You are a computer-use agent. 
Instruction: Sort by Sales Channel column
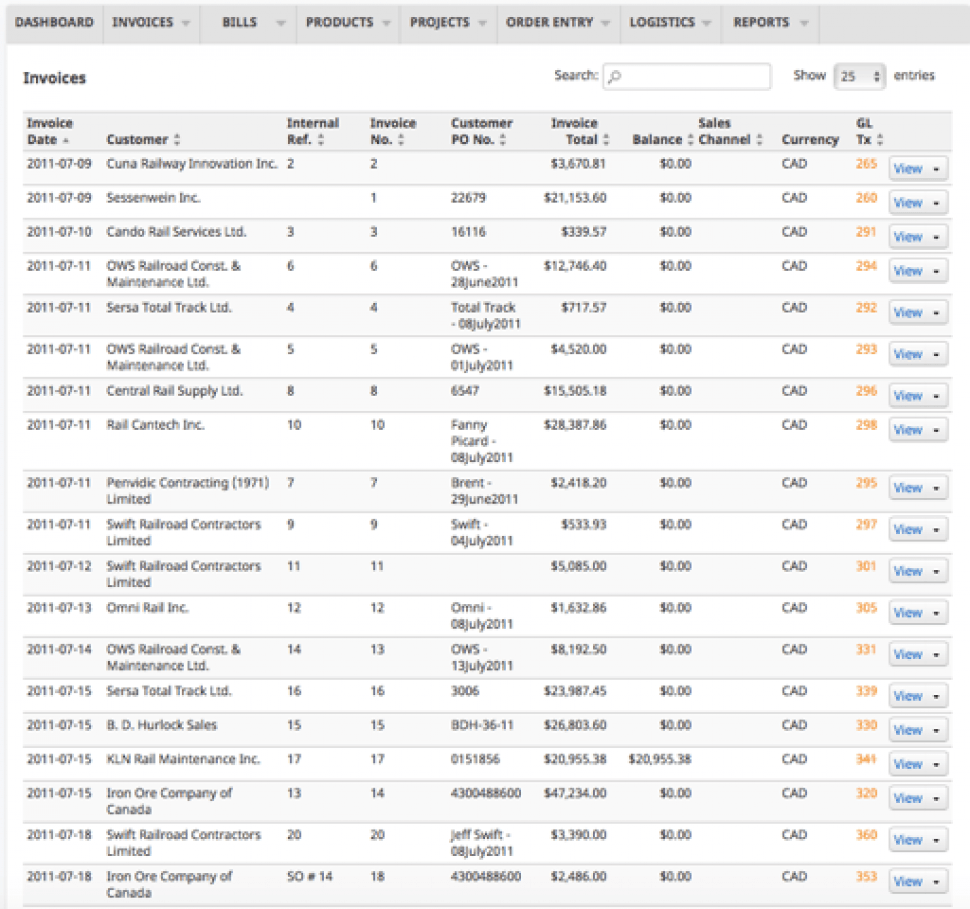pos(759,140)
